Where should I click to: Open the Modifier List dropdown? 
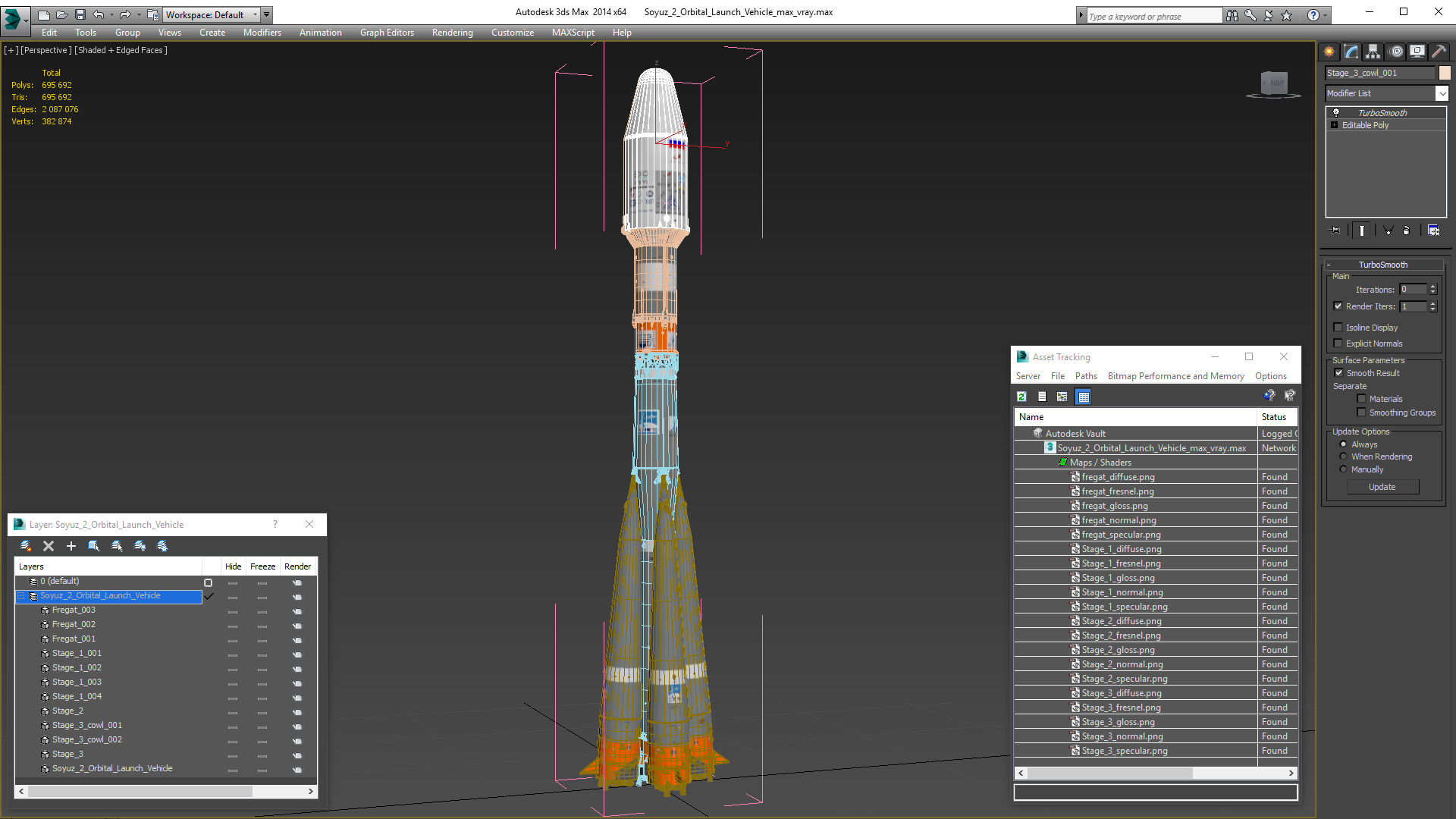[1442, 93]
